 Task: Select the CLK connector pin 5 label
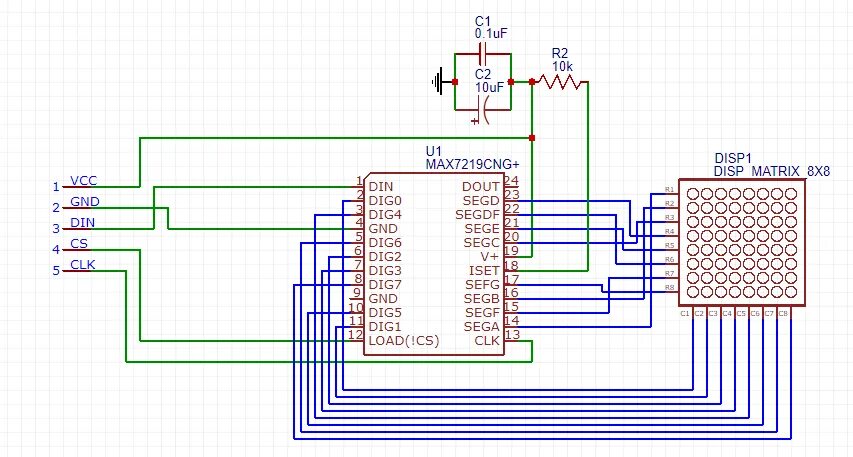coord(83,264)
